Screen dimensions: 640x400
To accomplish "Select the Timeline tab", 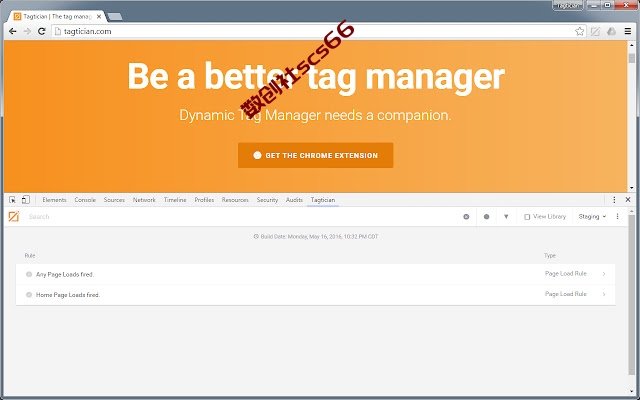I will (175, 200).
